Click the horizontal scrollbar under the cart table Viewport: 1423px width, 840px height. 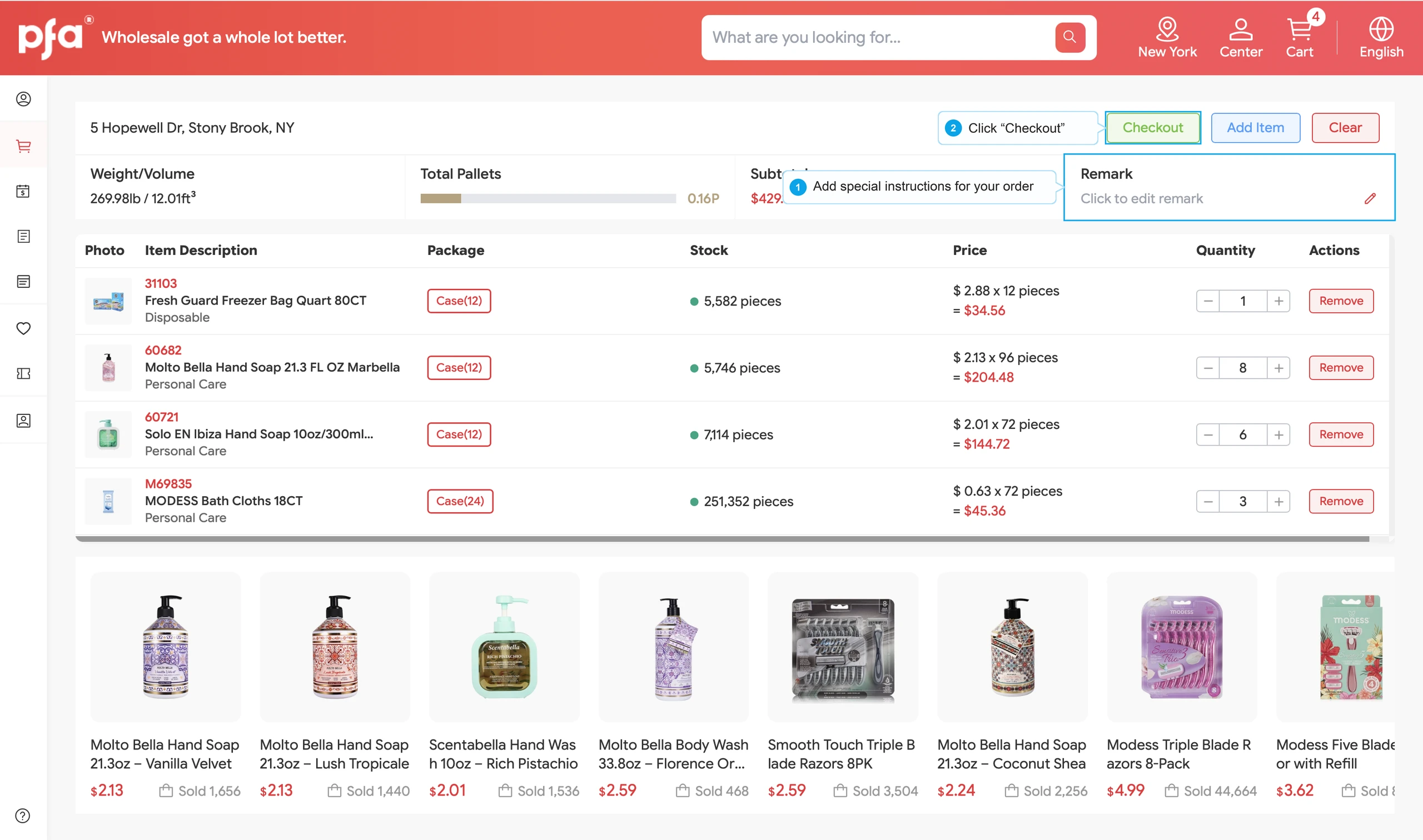point(723,539)
